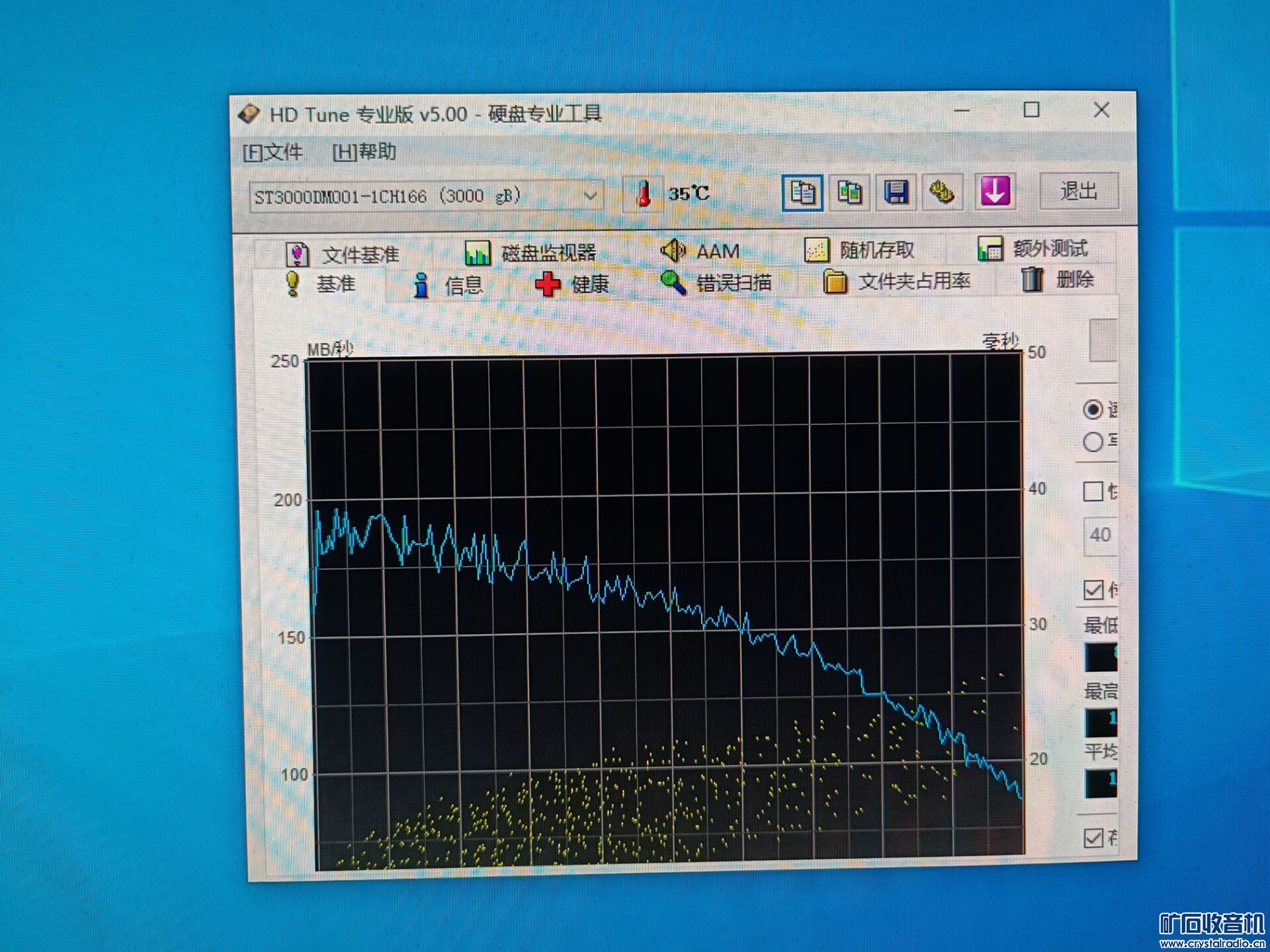Click the MB/秒 axis label

tap(330, 349)
